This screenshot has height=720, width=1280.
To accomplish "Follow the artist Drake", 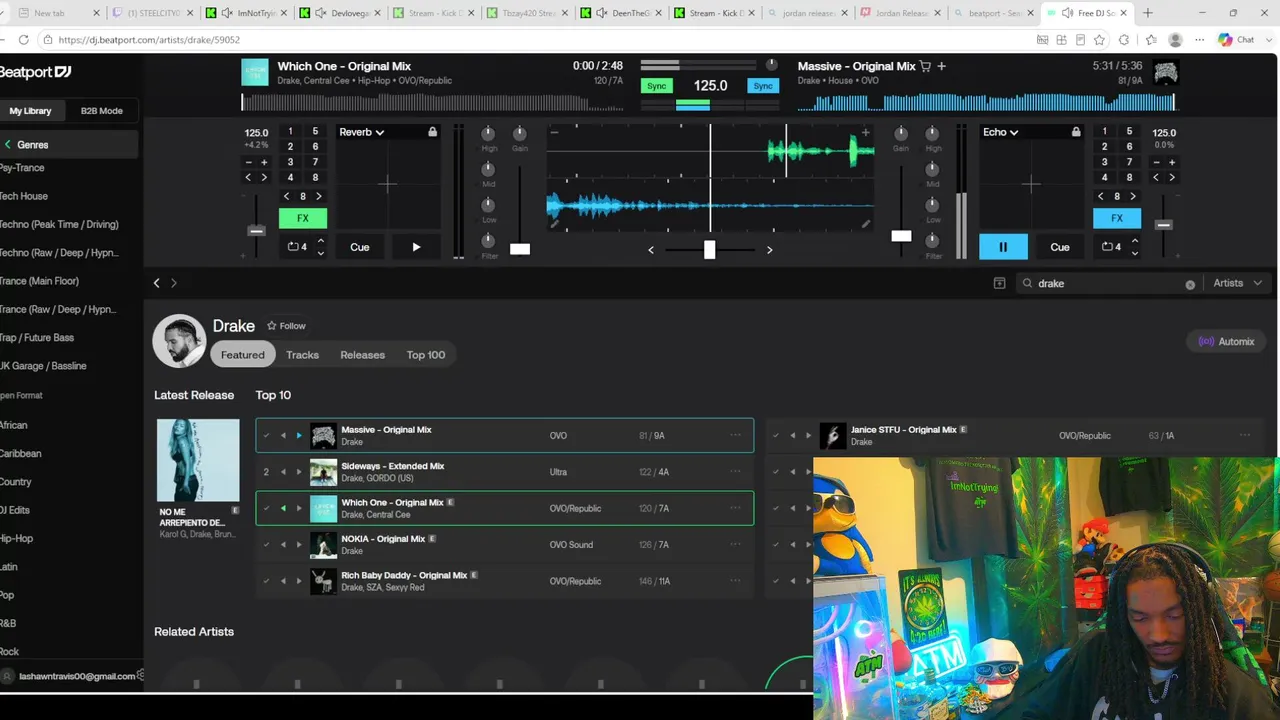I will click(x=286, y=326).
